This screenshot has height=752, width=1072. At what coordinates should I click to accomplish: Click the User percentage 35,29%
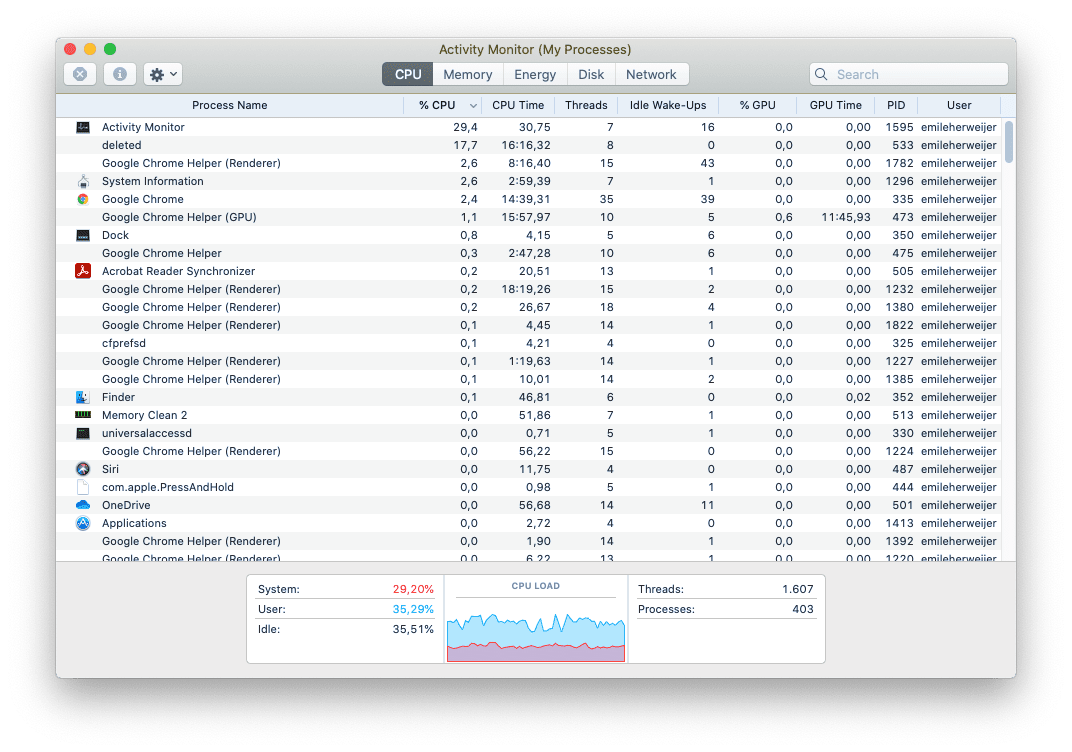click(x=413, y=609)
